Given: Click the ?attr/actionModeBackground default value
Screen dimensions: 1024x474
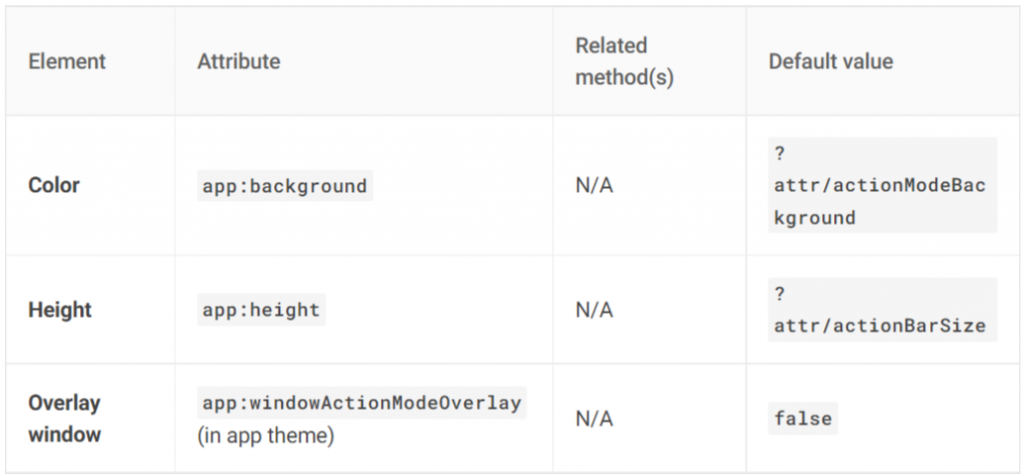Looking at the screenshot, I should [880, 186].
